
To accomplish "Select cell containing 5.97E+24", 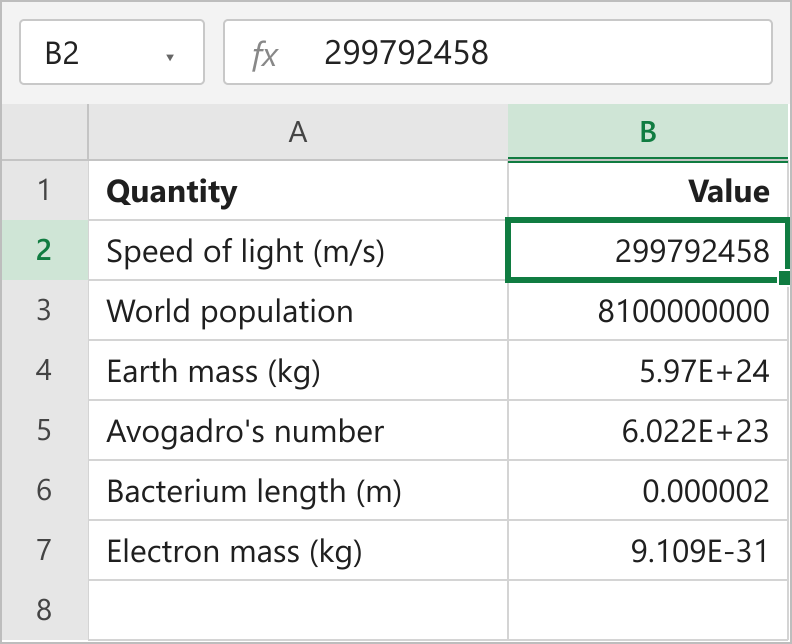I will click(x=648, y=370).
